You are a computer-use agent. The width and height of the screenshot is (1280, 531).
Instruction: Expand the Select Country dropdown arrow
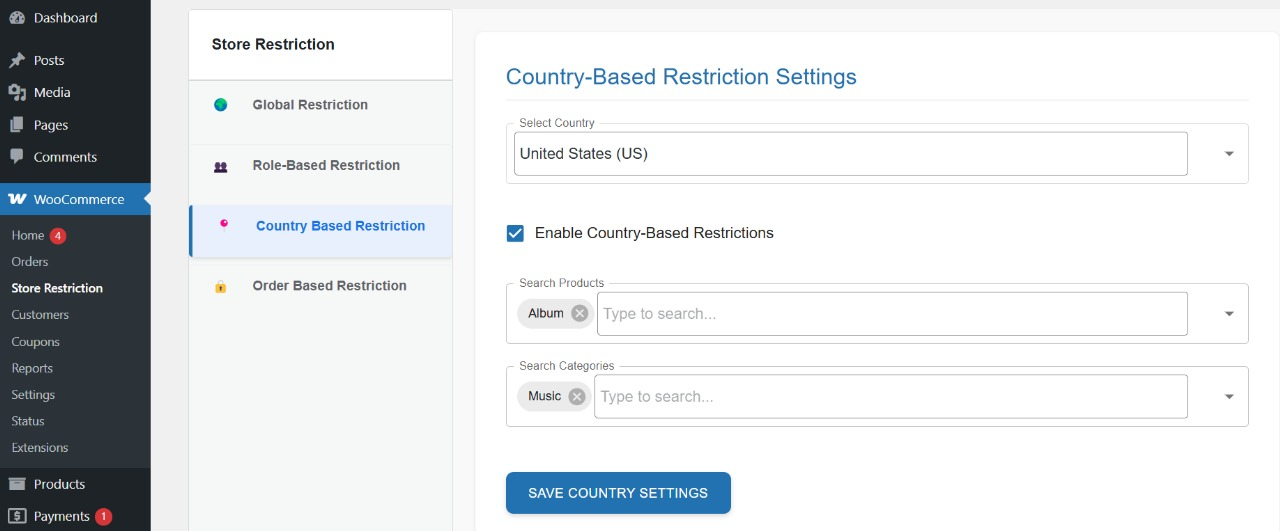click(1229, 154)
